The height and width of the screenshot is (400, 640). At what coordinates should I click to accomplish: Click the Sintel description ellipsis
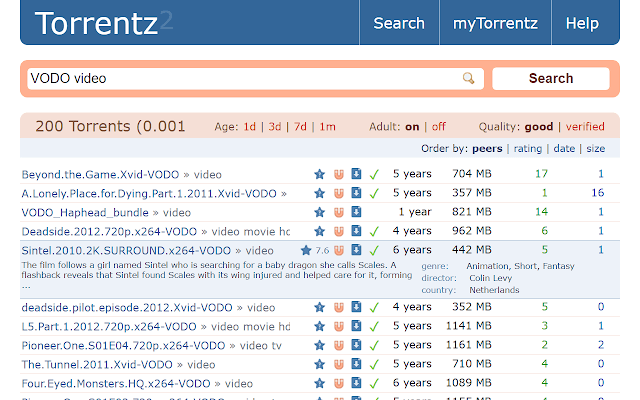click(26, 287)
